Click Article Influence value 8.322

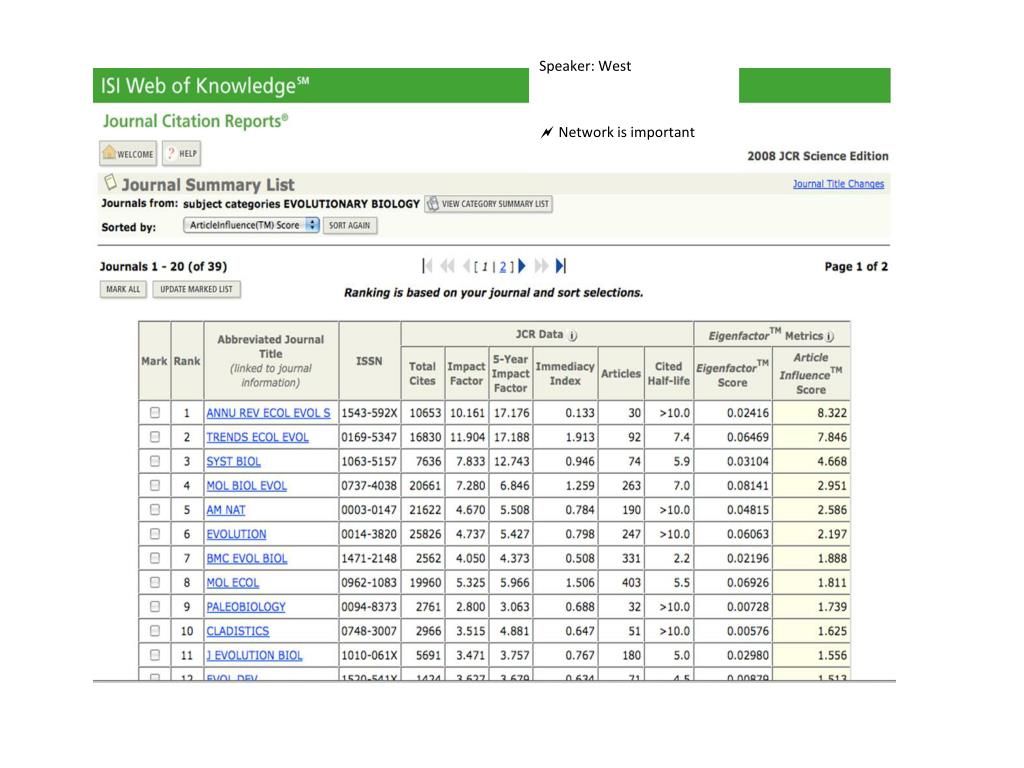tap(832, 413)
